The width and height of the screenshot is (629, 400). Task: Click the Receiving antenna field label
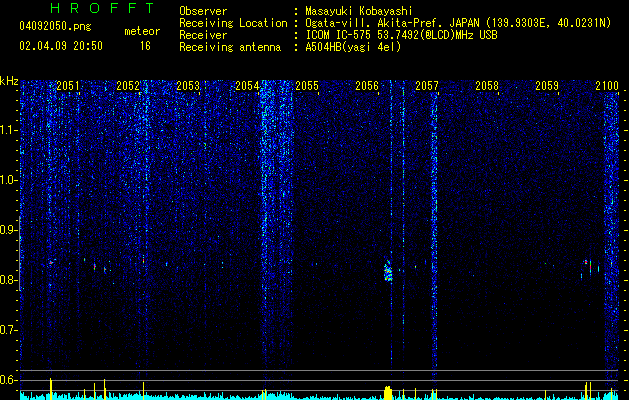pos(230,47)
